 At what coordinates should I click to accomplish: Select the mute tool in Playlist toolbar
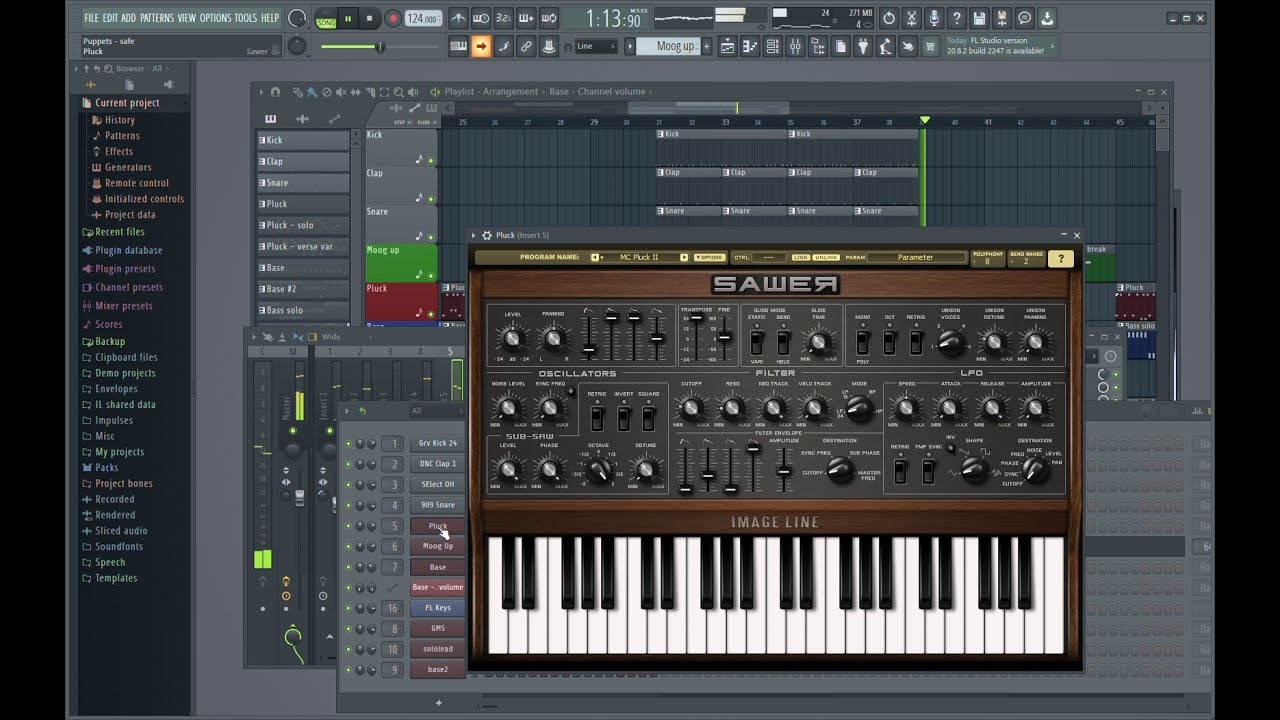tap(340, 92)
